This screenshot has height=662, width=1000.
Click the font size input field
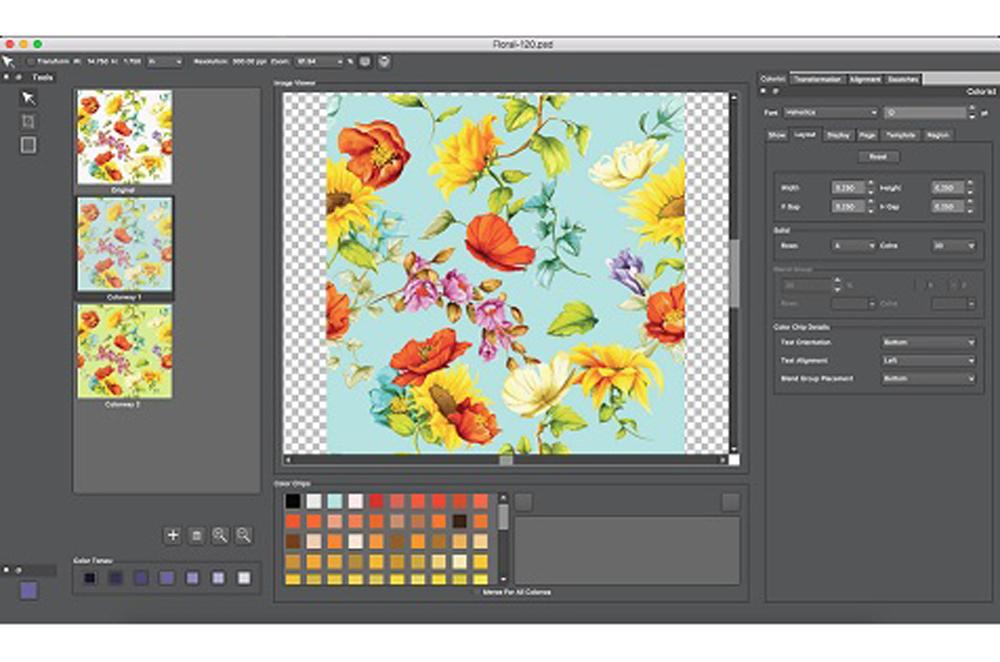(925, 112)
